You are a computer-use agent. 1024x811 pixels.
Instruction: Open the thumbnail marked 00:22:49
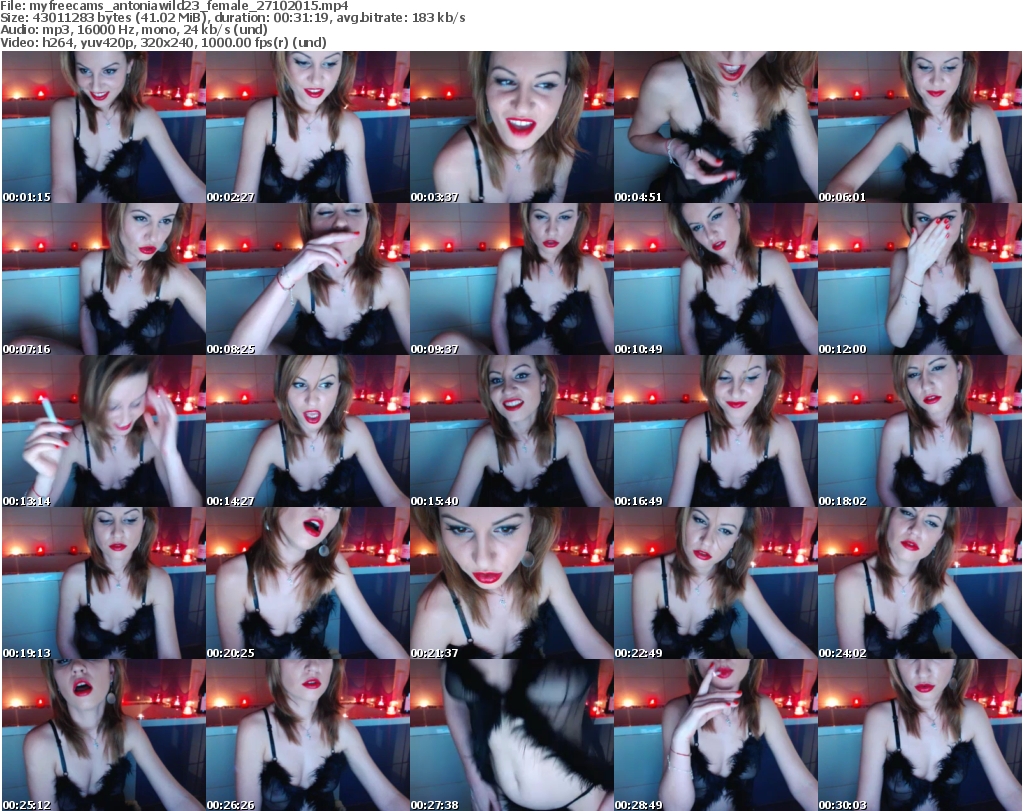coord(715,583)
